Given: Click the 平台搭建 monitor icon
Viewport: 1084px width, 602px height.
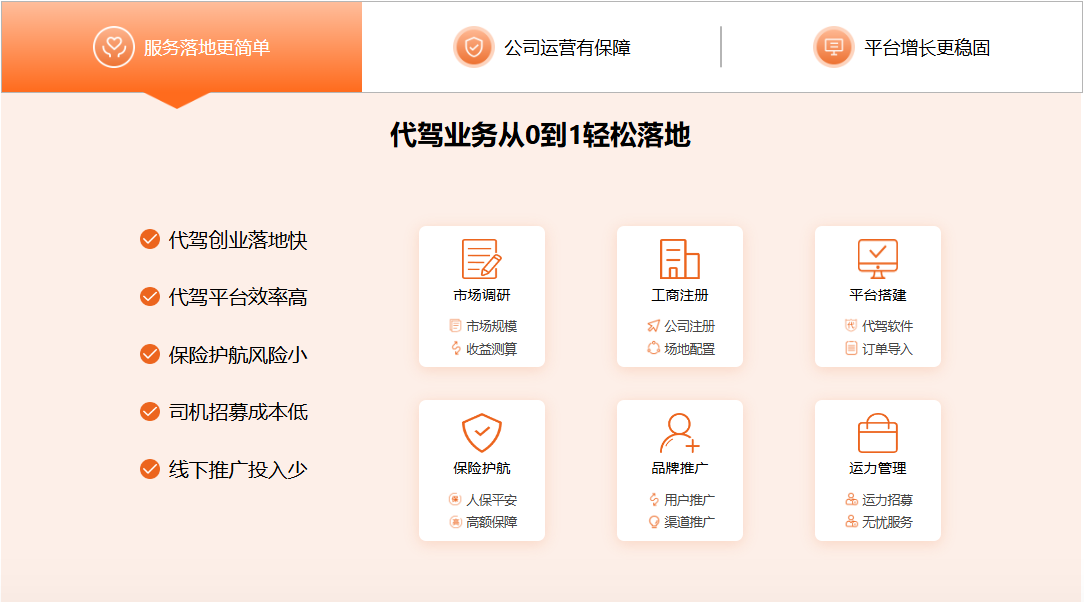Looking at the screenshot, I should [x=877, y=259].
